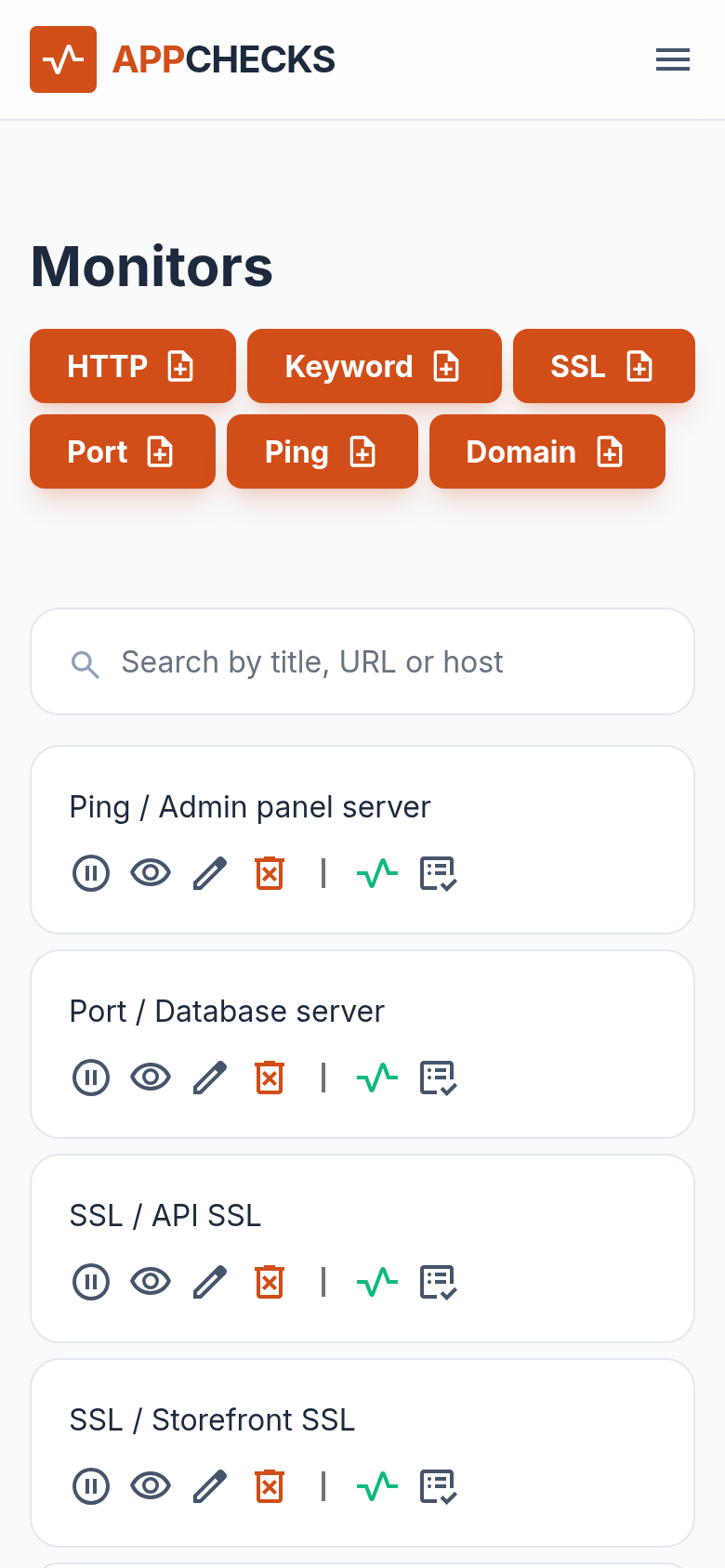Edit the Database server monitor

pyautogui.click(x=210, y=1078)
